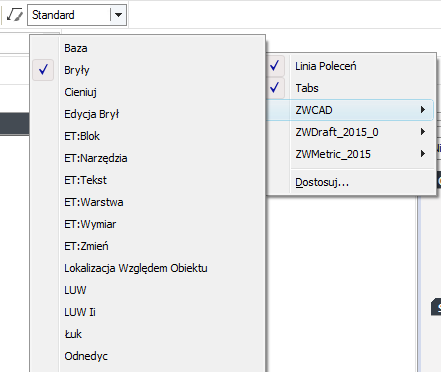Show the ET:Wymiar toolbar

coord(148,224)
